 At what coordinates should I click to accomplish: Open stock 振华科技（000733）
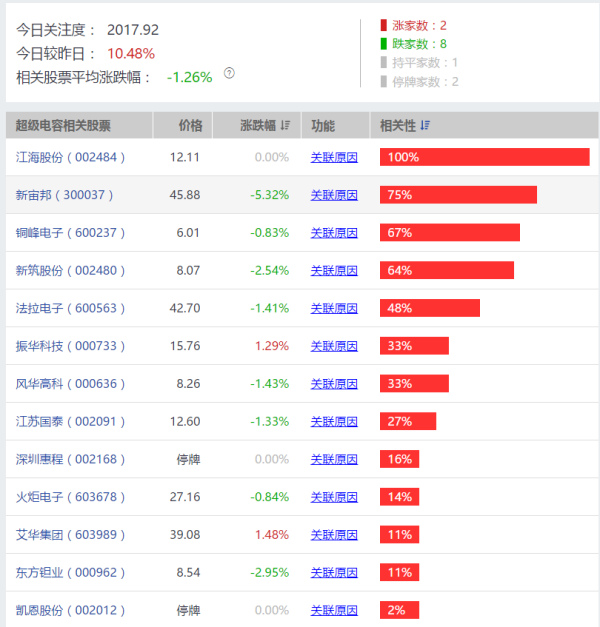(70, 346)
